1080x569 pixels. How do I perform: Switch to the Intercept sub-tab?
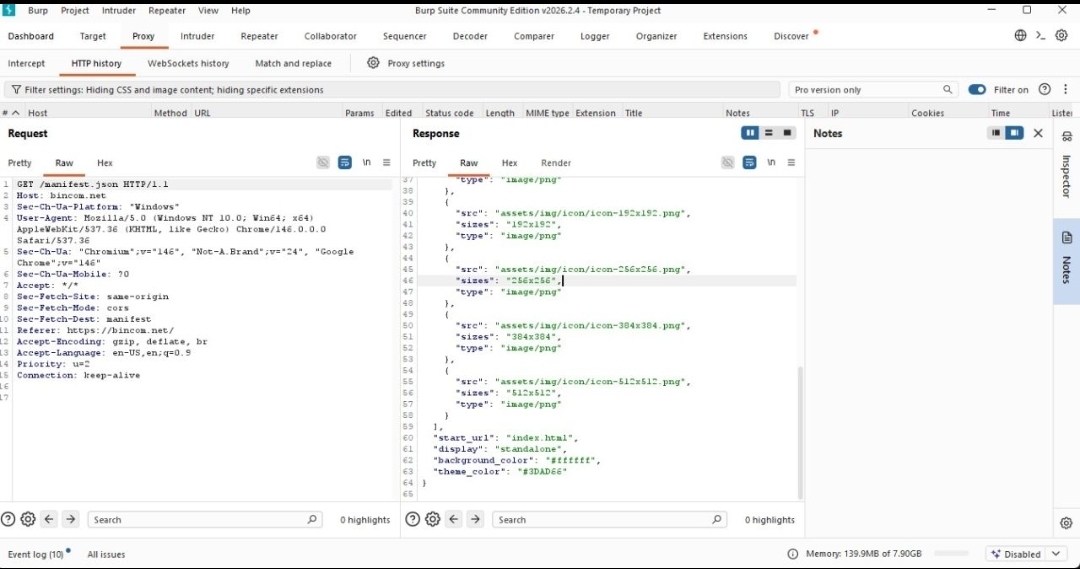pyautogui.click(x=26, y=63)
